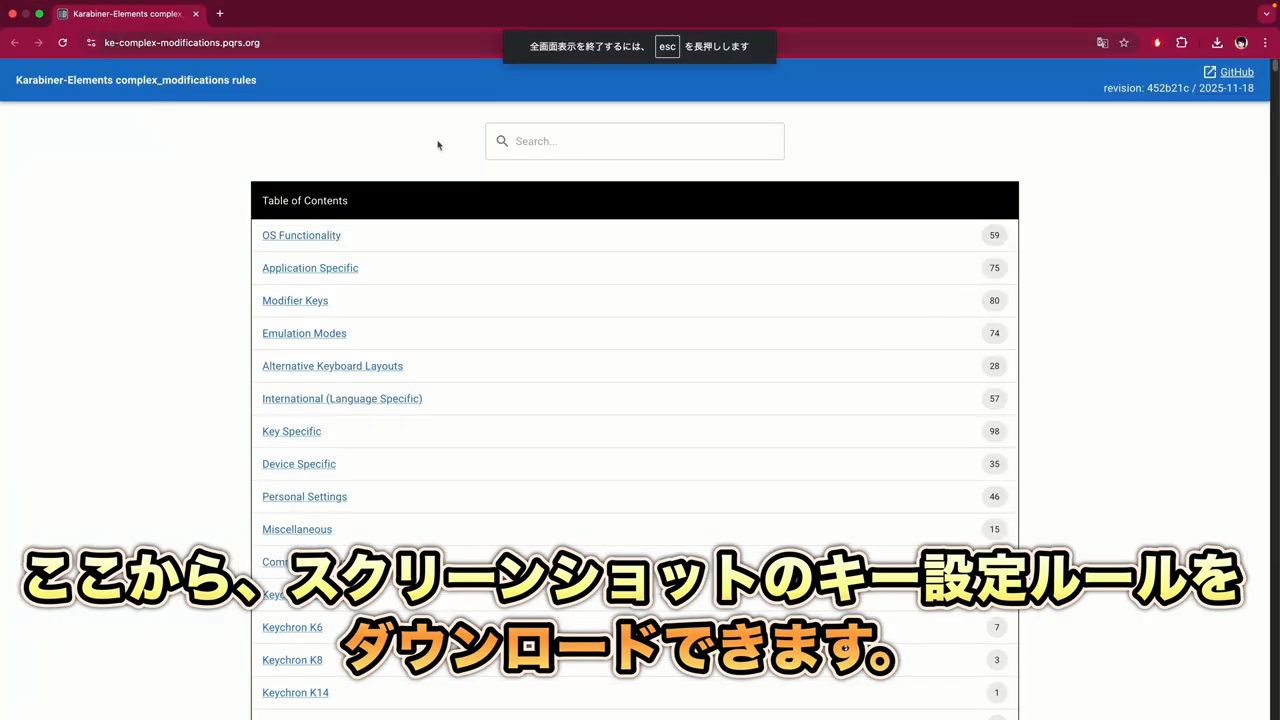1280x720 pixels.
Task: Open a new browser tab
Action: (x=219, y=14)
